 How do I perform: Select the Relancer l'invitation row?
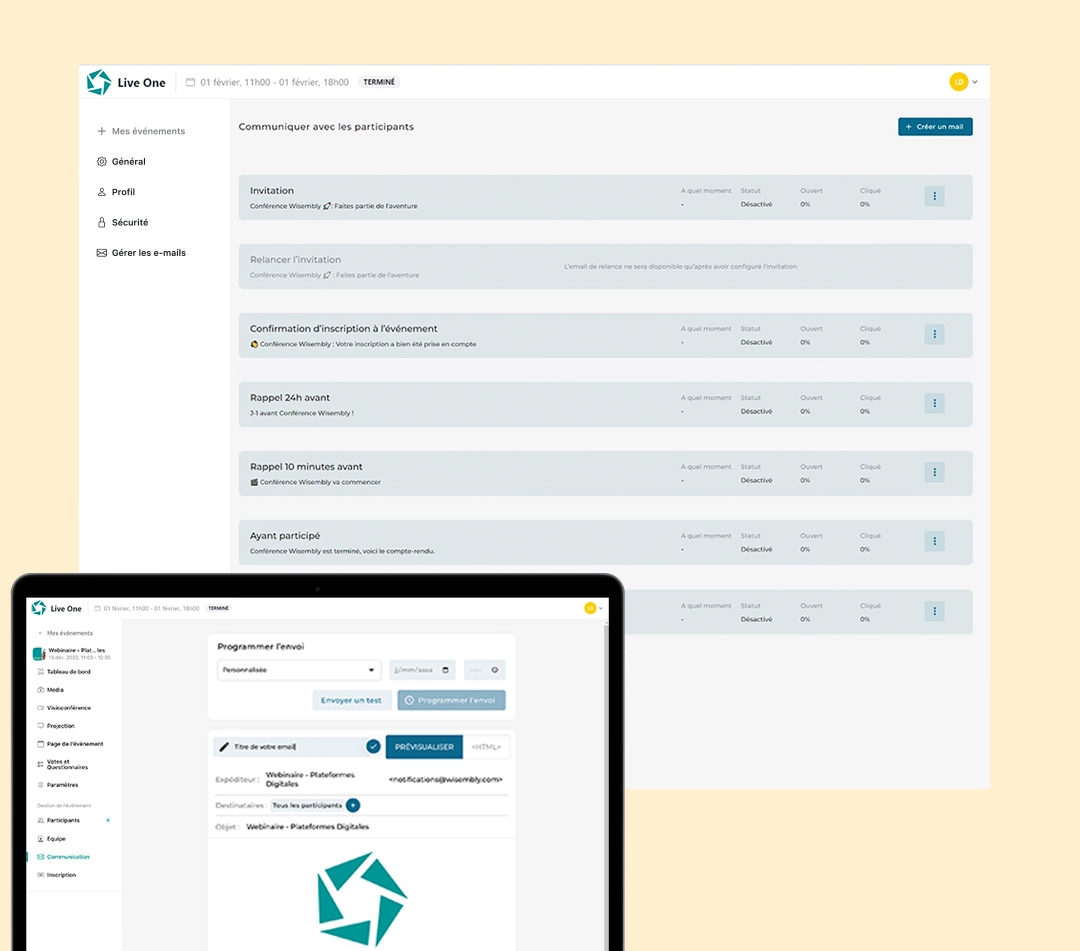[605, 267]
